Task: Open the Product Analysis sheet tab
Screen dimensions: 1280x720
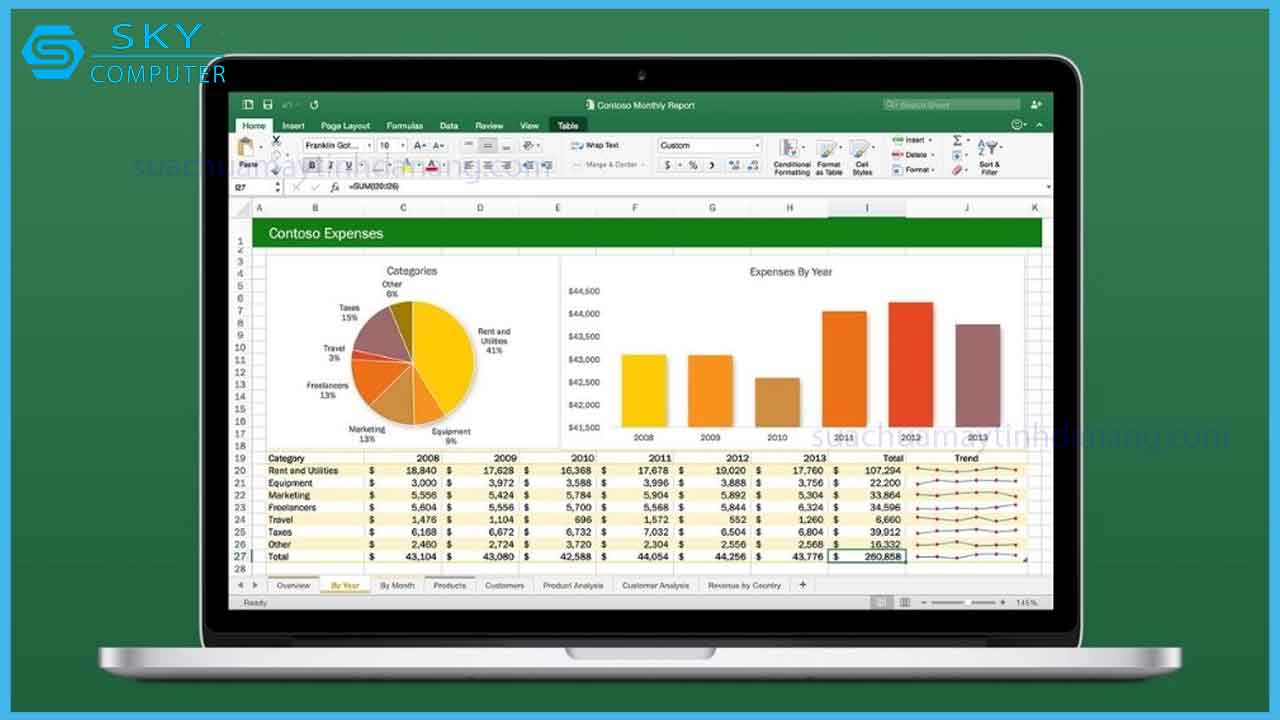Action: [573, 585]
